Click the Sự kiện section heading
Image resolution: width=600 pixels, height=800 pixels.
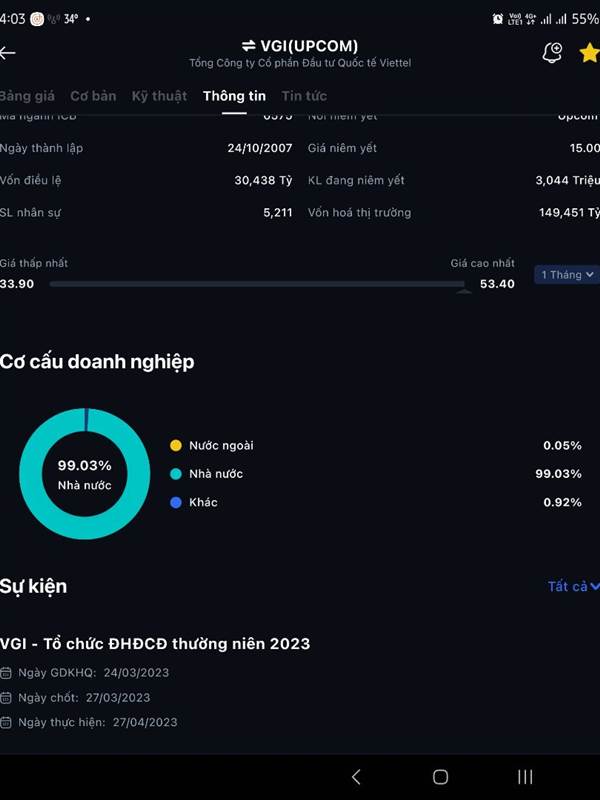click(x=33, y=586)
